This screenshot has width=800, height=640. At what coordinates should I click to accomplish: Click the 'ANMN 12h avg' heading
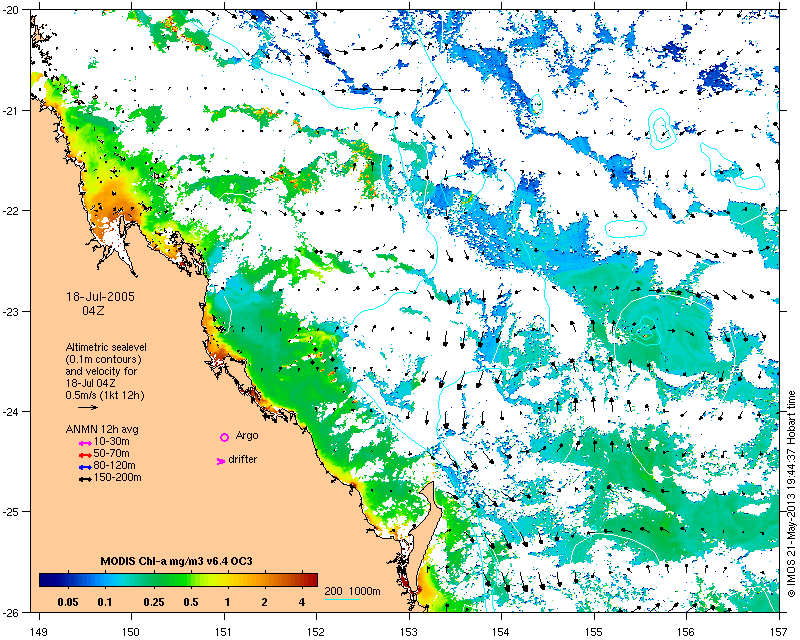102,429
